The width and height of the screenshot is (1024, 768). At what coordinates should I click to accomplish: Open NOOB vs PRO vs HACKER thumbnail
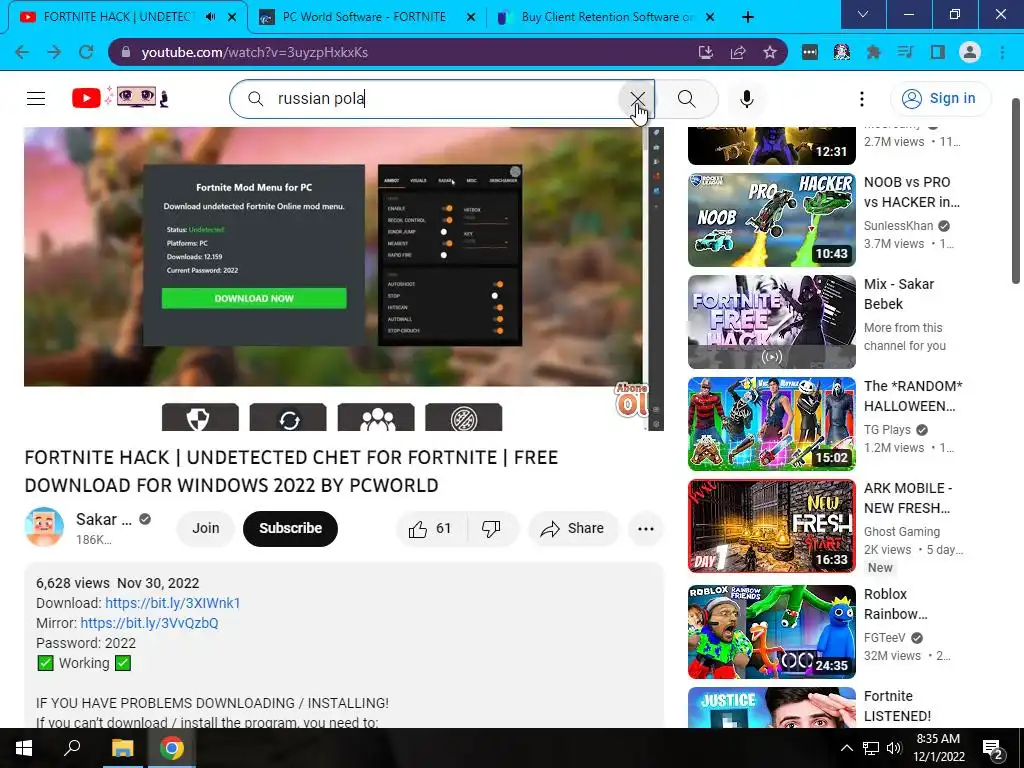[x=772, y=220]
